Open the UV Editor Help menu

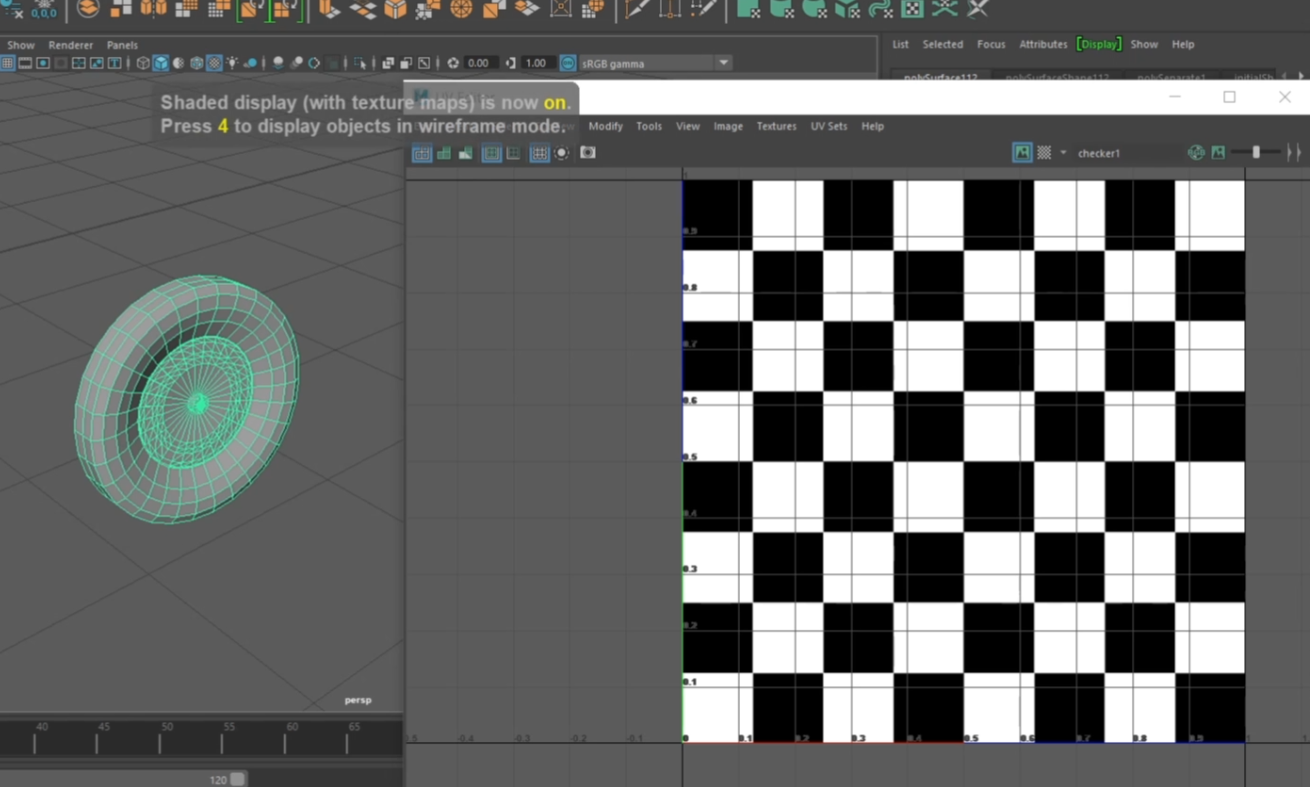[x=873, y=126]
